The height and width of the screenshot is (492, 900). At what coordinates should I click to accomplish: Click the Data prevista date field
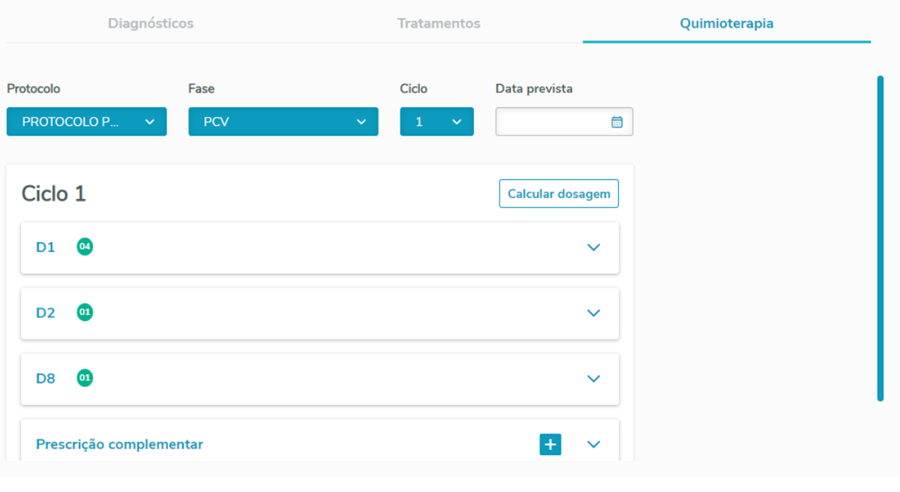[x=564, y=122]
